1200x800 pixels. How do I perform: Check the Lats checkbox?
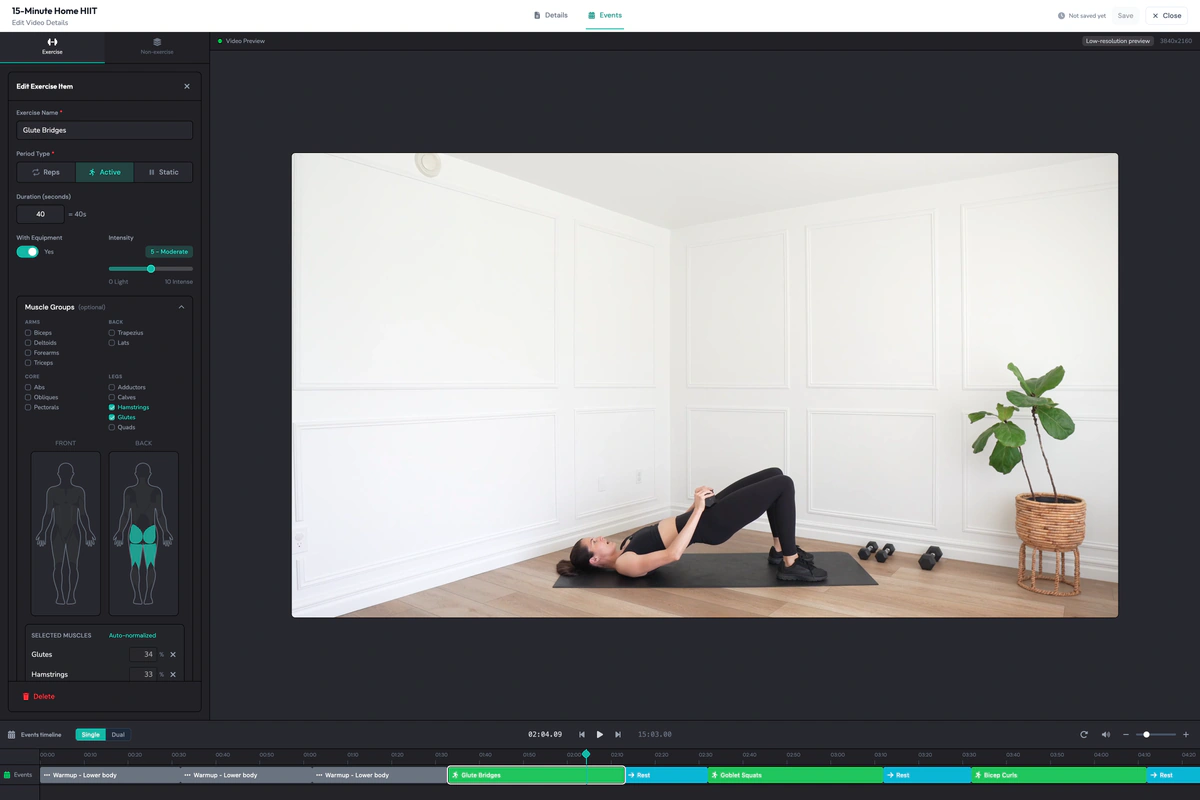click(112, 343)
